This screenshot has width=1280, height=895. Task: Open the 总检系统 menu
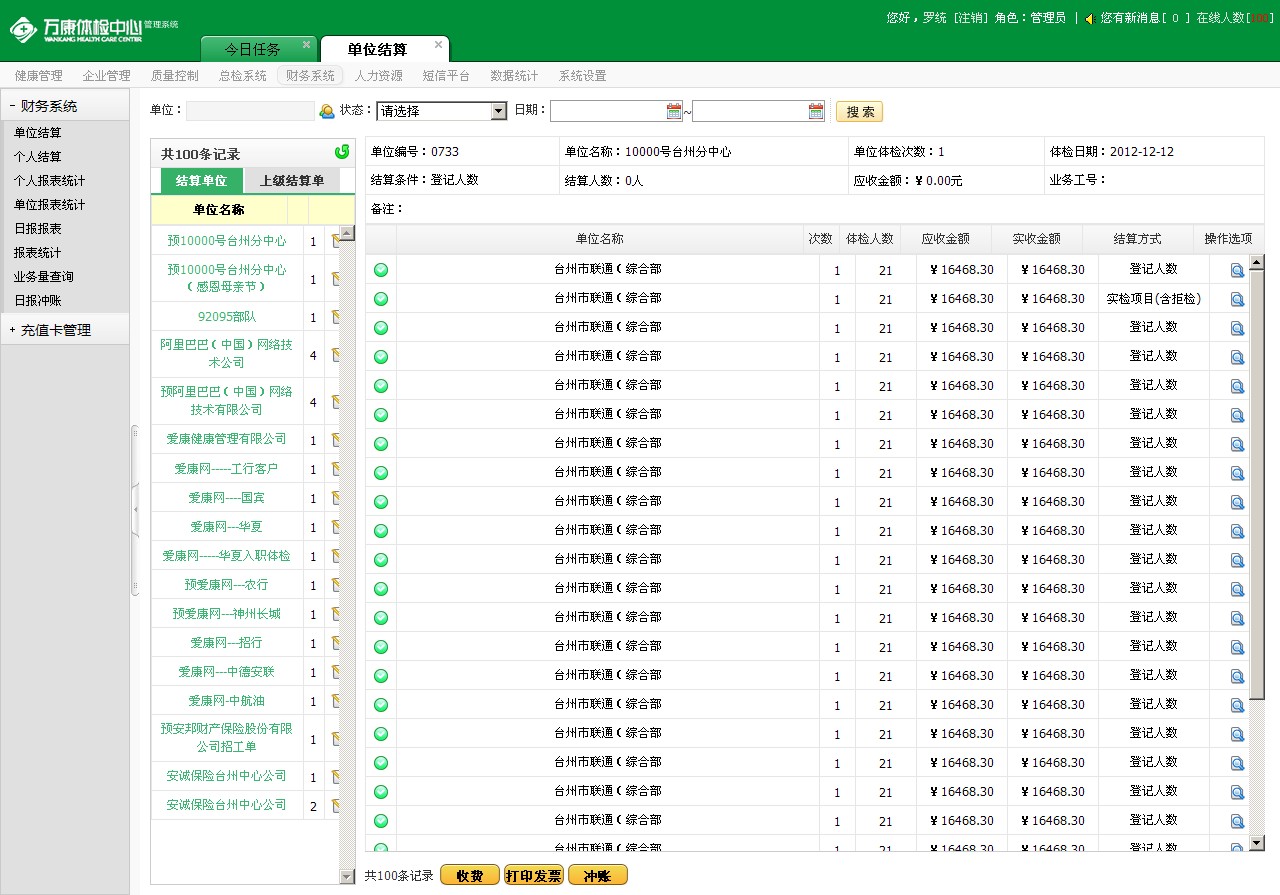pyautogui.click(x=242, y=76)
